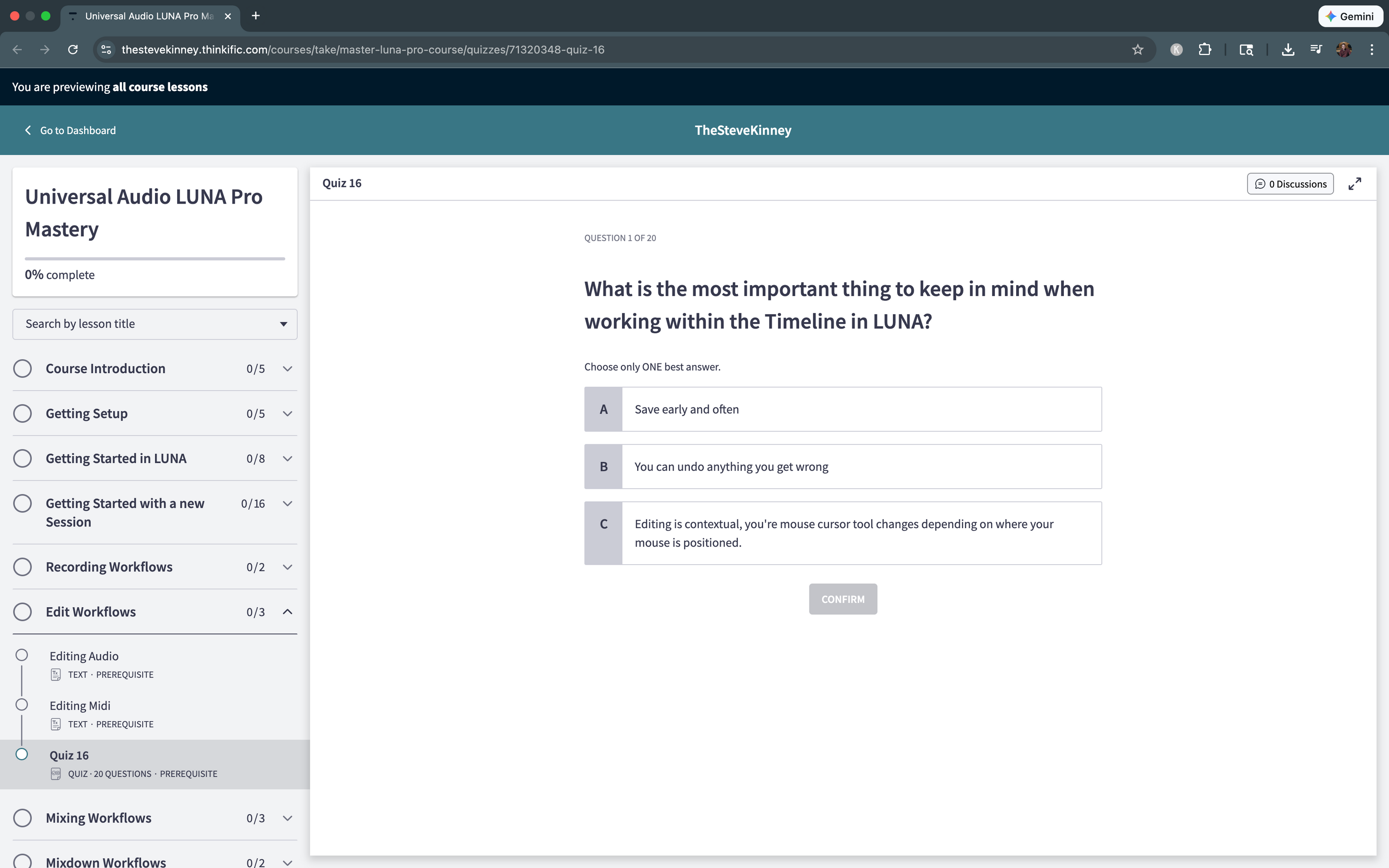Open the Editing Midi lesson
The image size is (1389, 868).
80,706
